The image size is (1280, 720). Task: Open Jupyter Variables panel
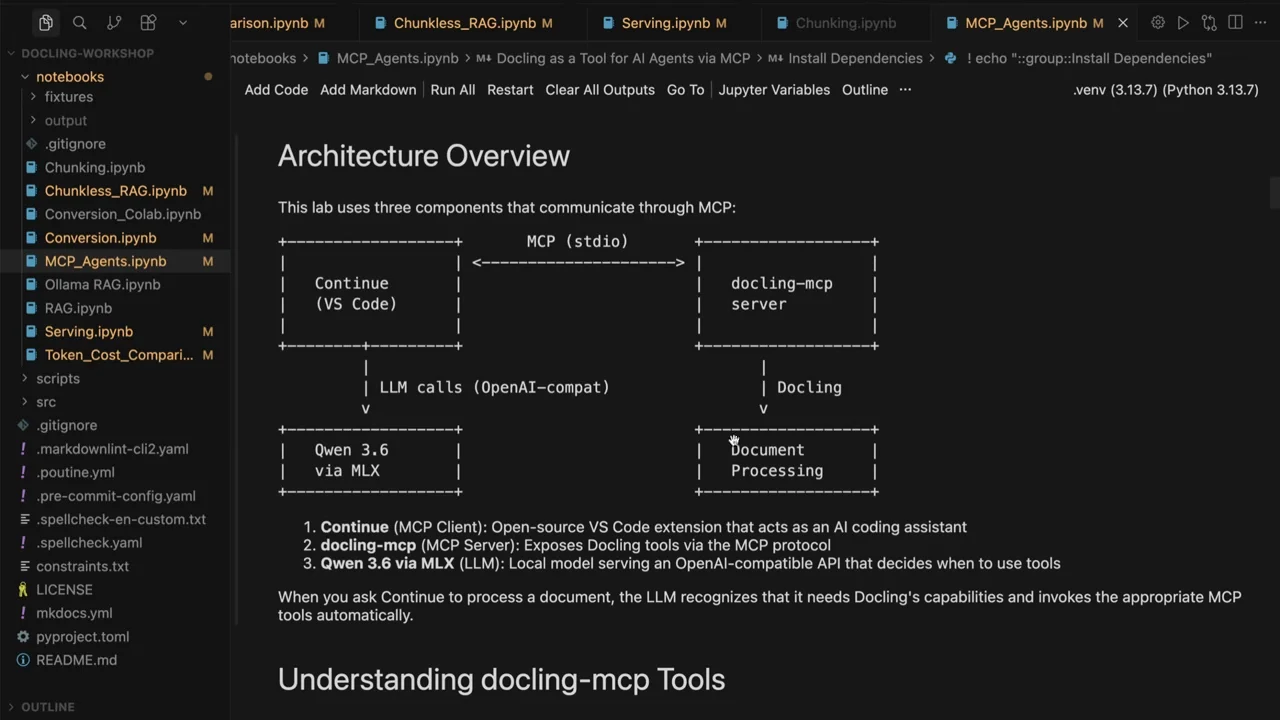[774, 89]
